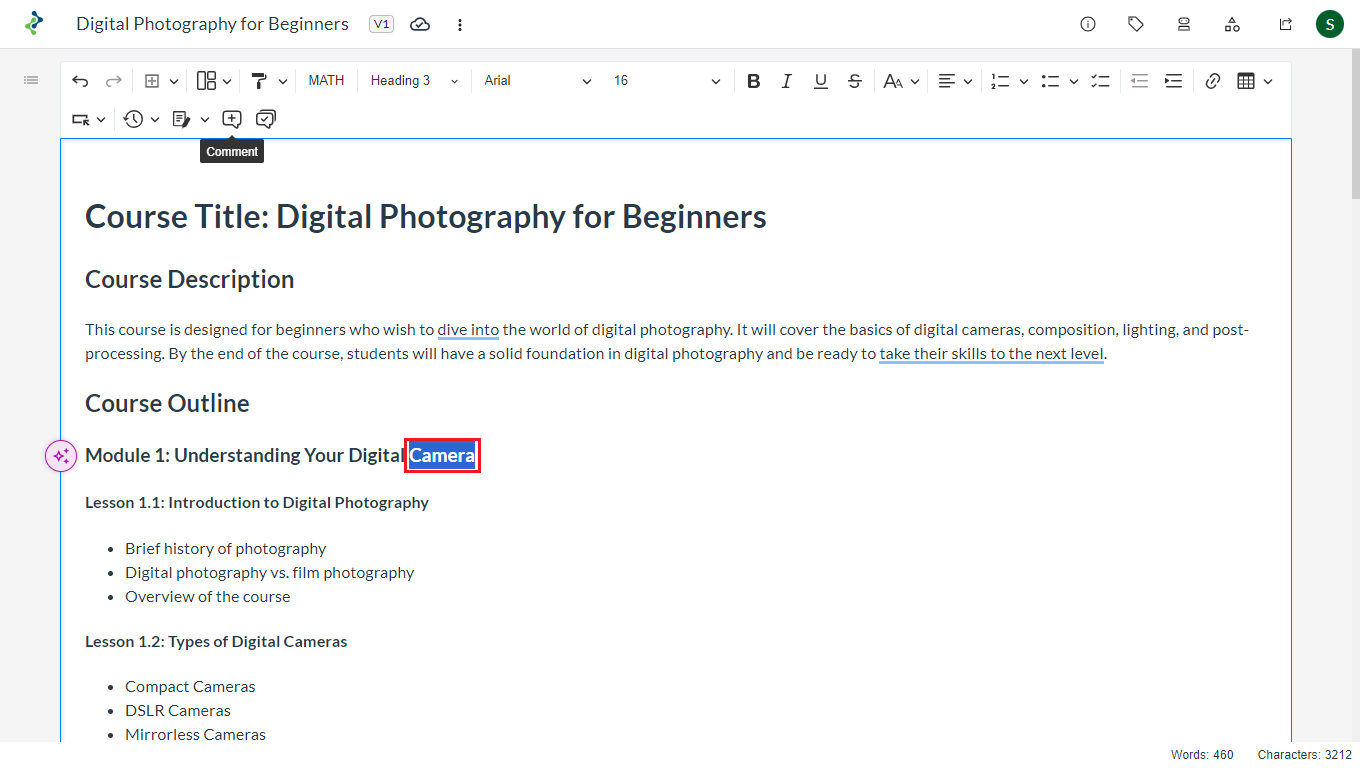Toggle underline formatting
This screenshot has height=768, width=1360.
820,81
